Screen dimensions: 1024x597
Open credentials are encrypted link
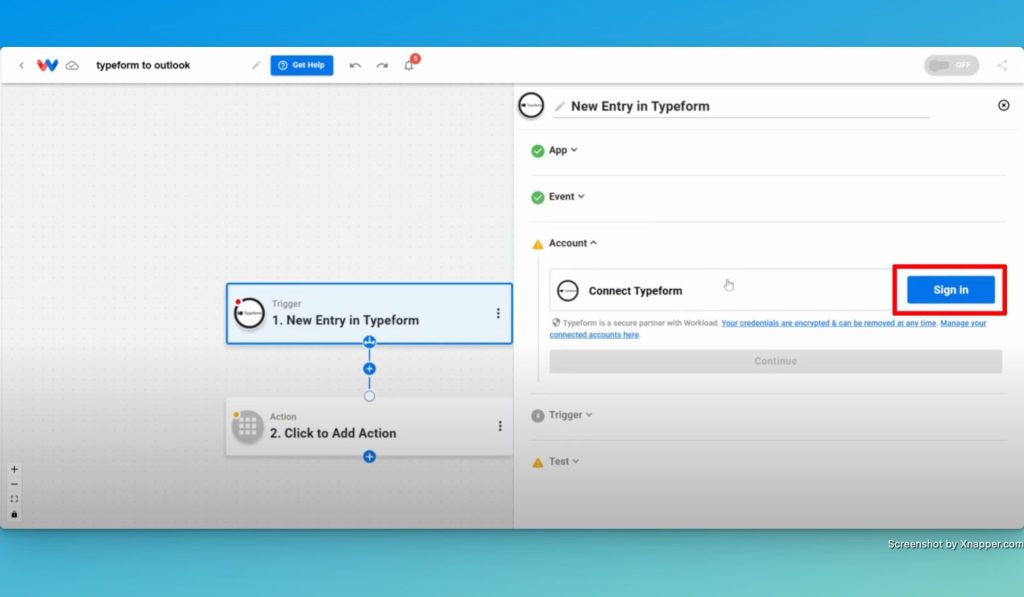coord(829,323)
